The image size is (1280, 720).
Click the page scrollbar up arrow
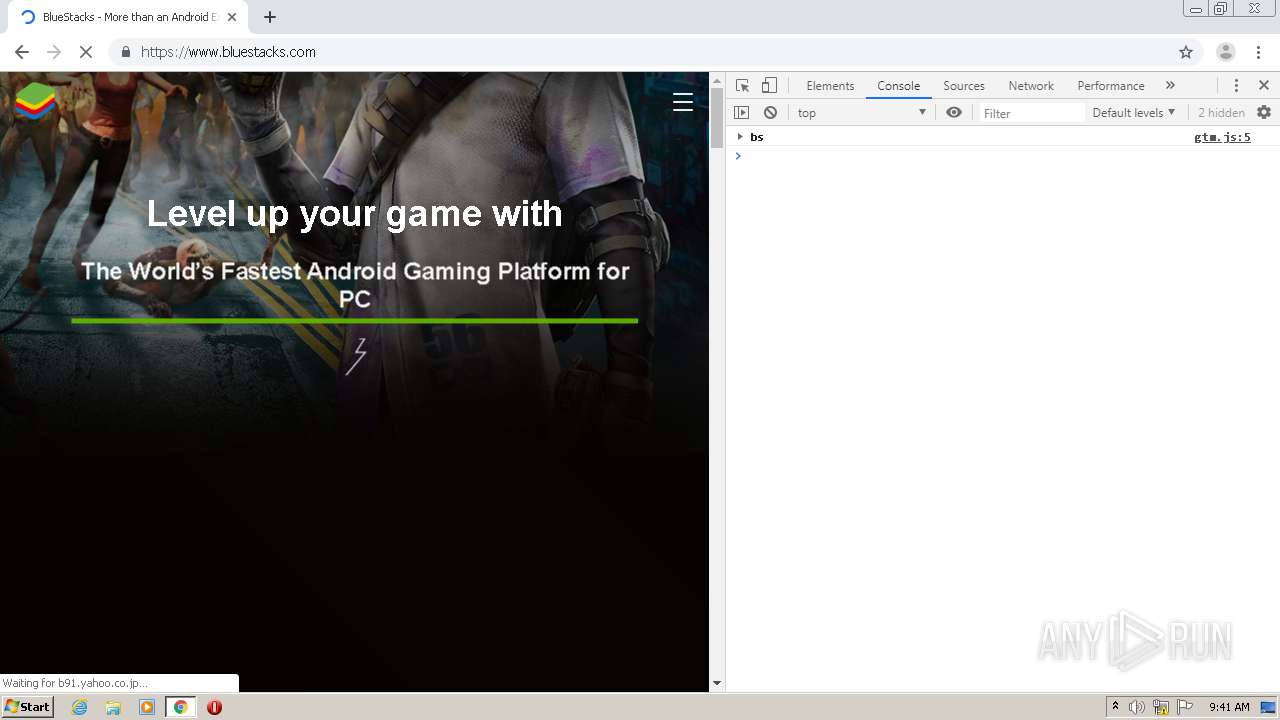click(x=716, y=79)
